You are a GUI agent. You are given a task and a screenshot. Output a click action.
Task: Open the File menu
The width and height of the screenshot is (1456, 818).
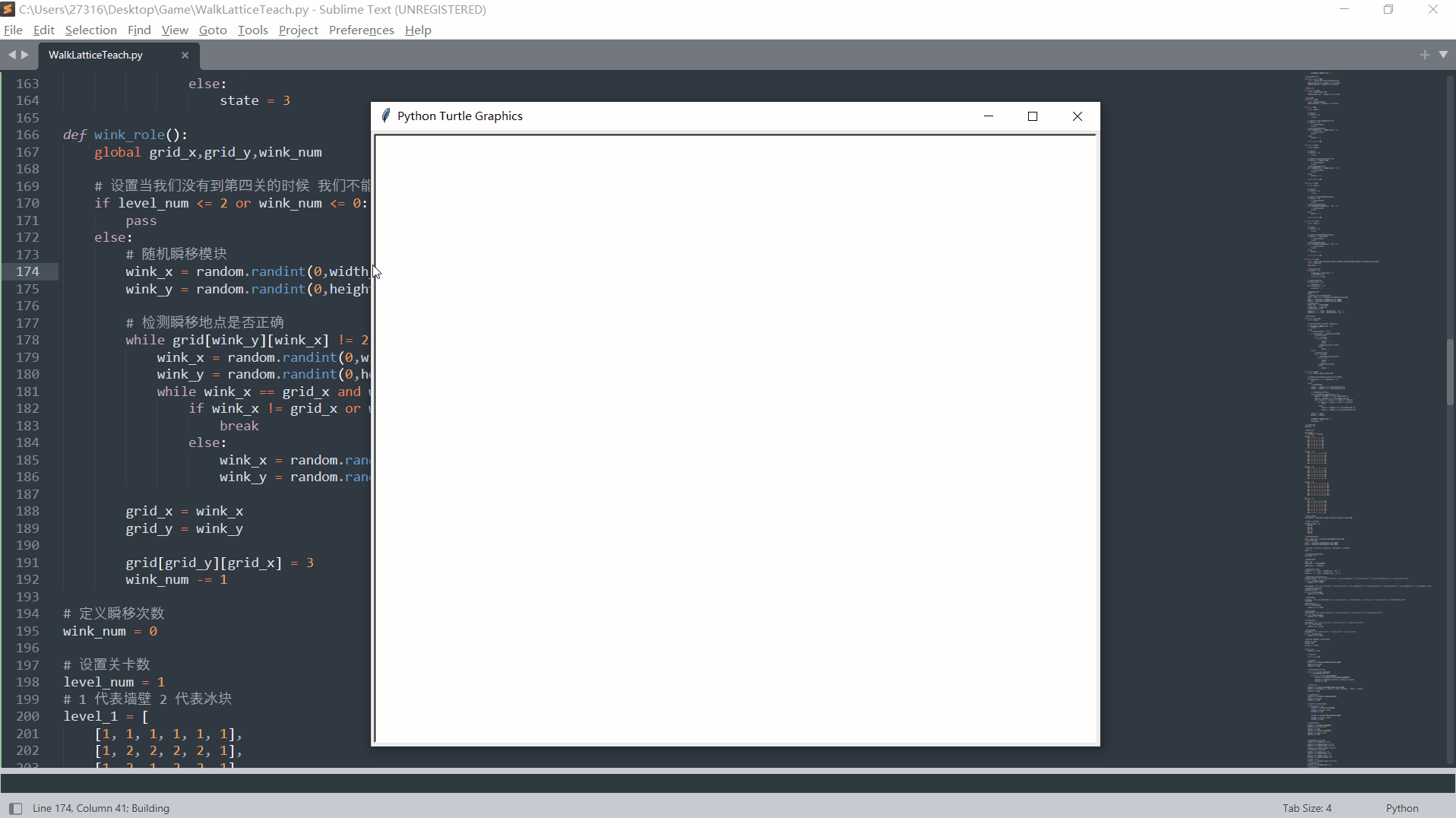coord(13,30)
